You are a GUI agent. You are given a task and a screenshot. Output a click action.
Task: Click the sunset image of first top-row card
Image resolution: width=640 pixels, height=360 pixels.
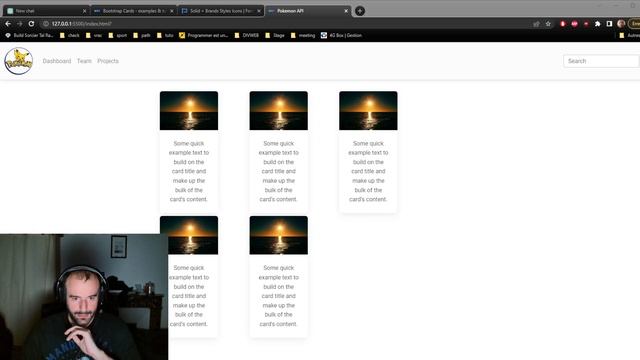(x=189, y=111)
